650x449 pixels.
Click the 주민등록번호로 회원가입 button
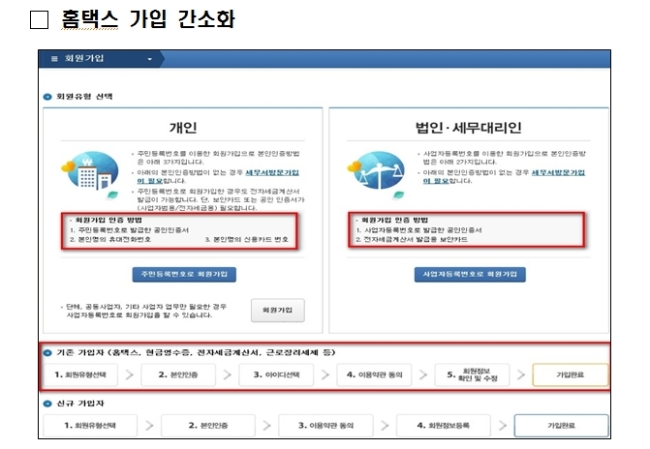pos(184,274)
